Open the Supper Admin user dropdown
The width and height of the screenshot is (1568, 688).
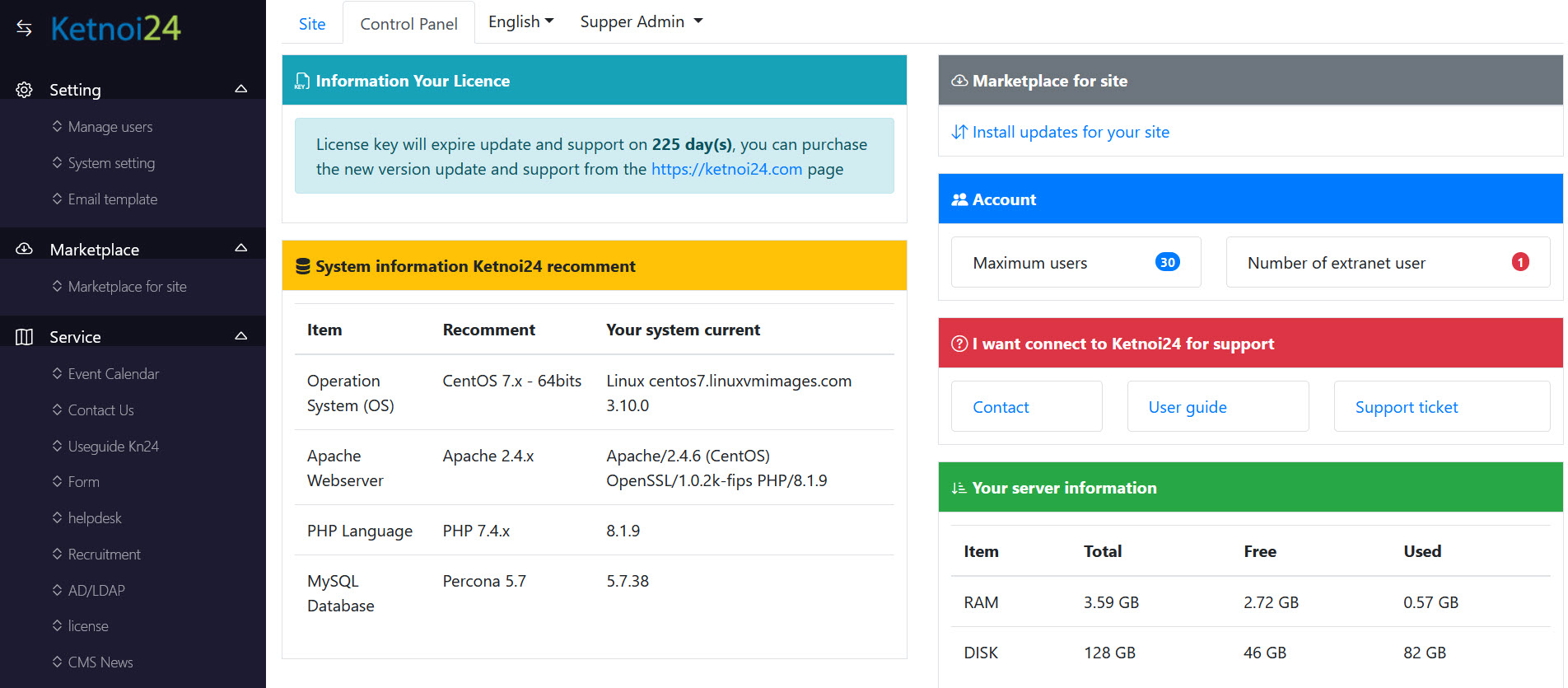pyautogui.click(x=642, y=22)
